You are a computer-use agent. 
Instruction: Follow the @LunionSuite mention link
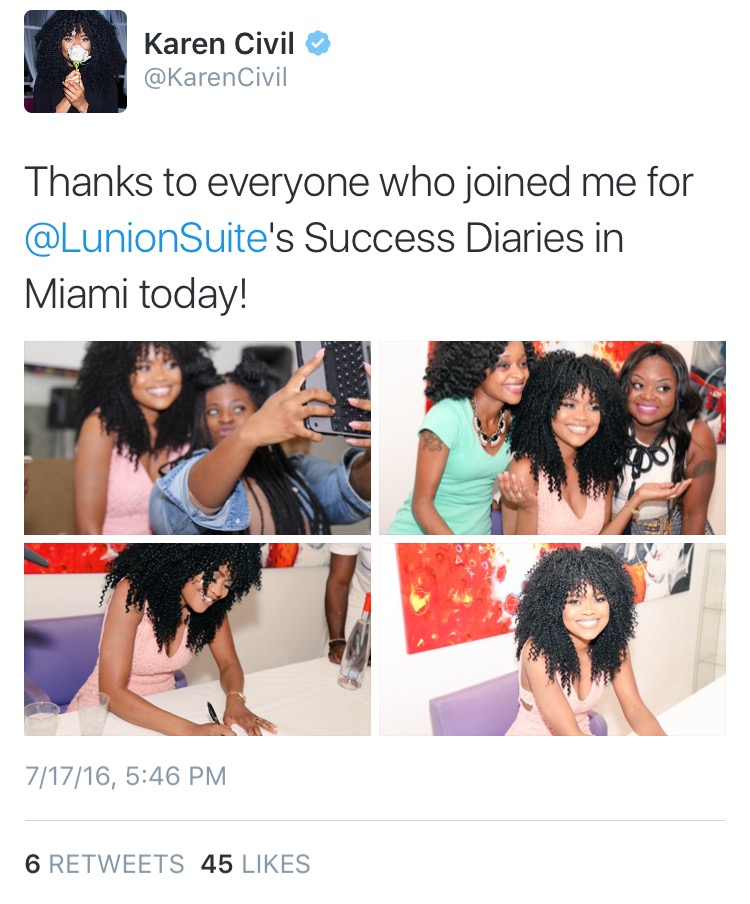point(146,238)
